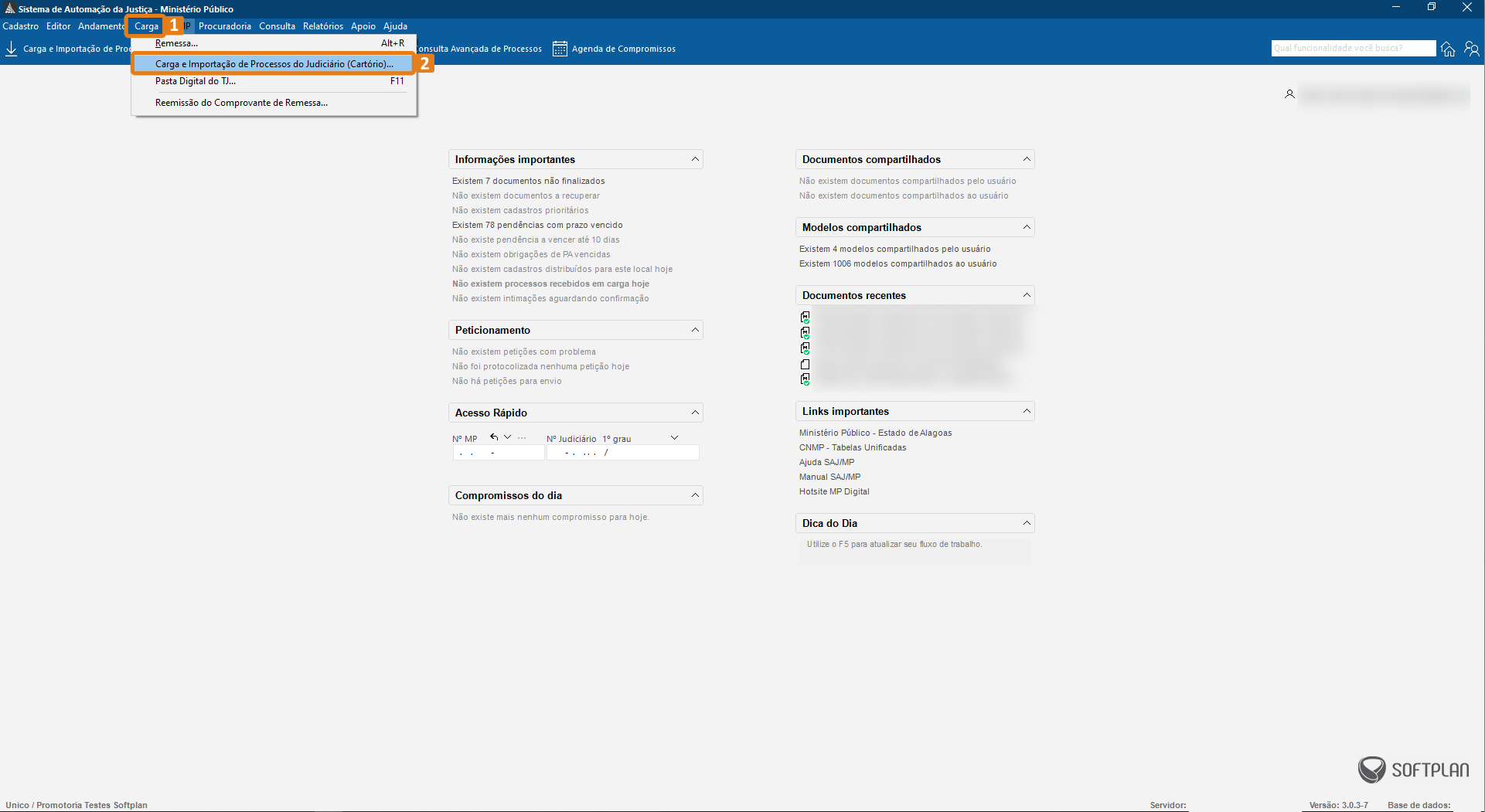Open the Ajuda SAJ/MP link
The width and height of the screenshot is (1485, 812).
point(827,462)
